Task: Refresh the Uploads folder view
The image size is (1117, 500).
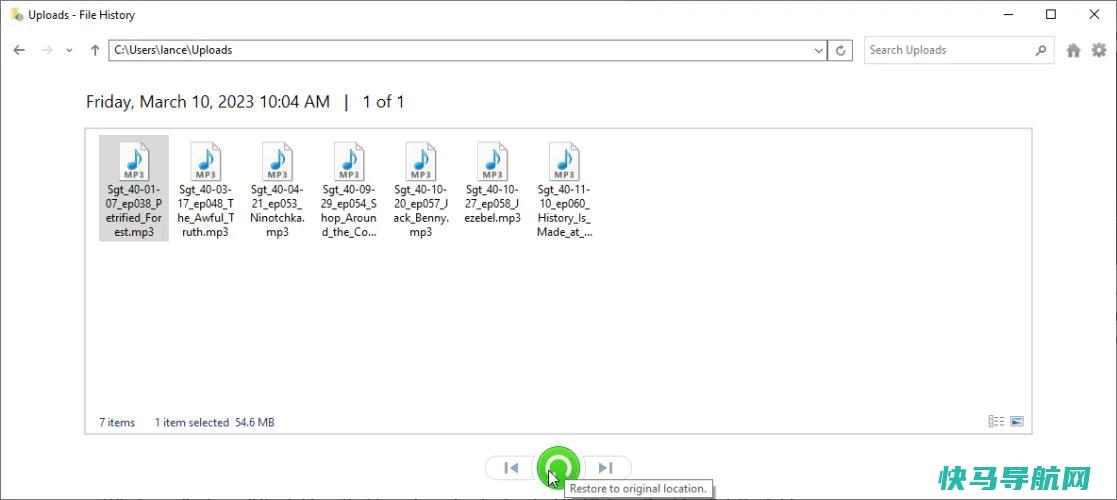Action: (x=841, y=51)
